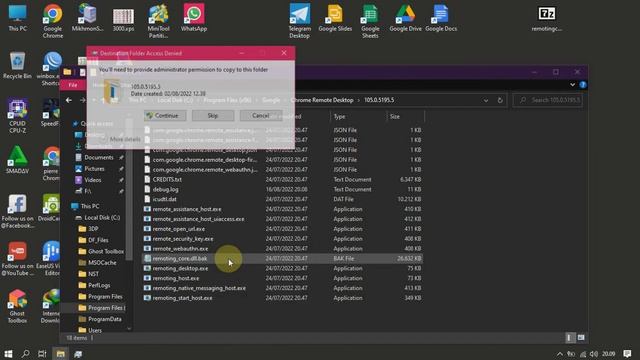Click Skip in the Access Denied dialog
This screenshot has width=640, height=360.
click(213, 116)
